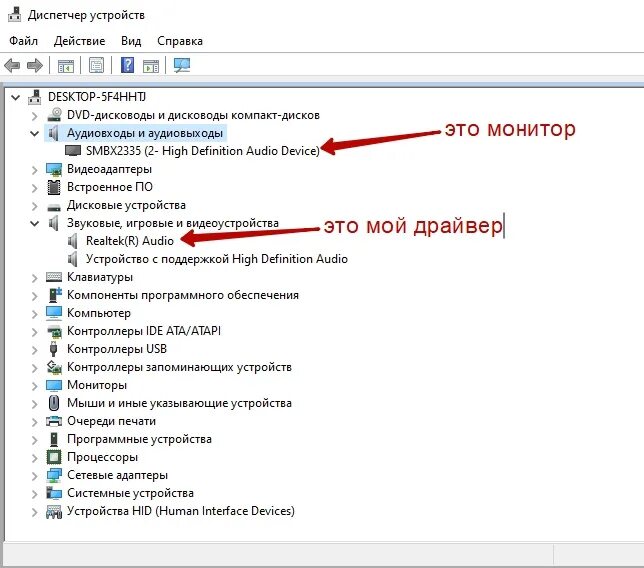The height and width of the screenshot is (568, 644).
Task: Collapse the Аудиовходы и аудиовыходы category
Action: (x=34, y=133)
